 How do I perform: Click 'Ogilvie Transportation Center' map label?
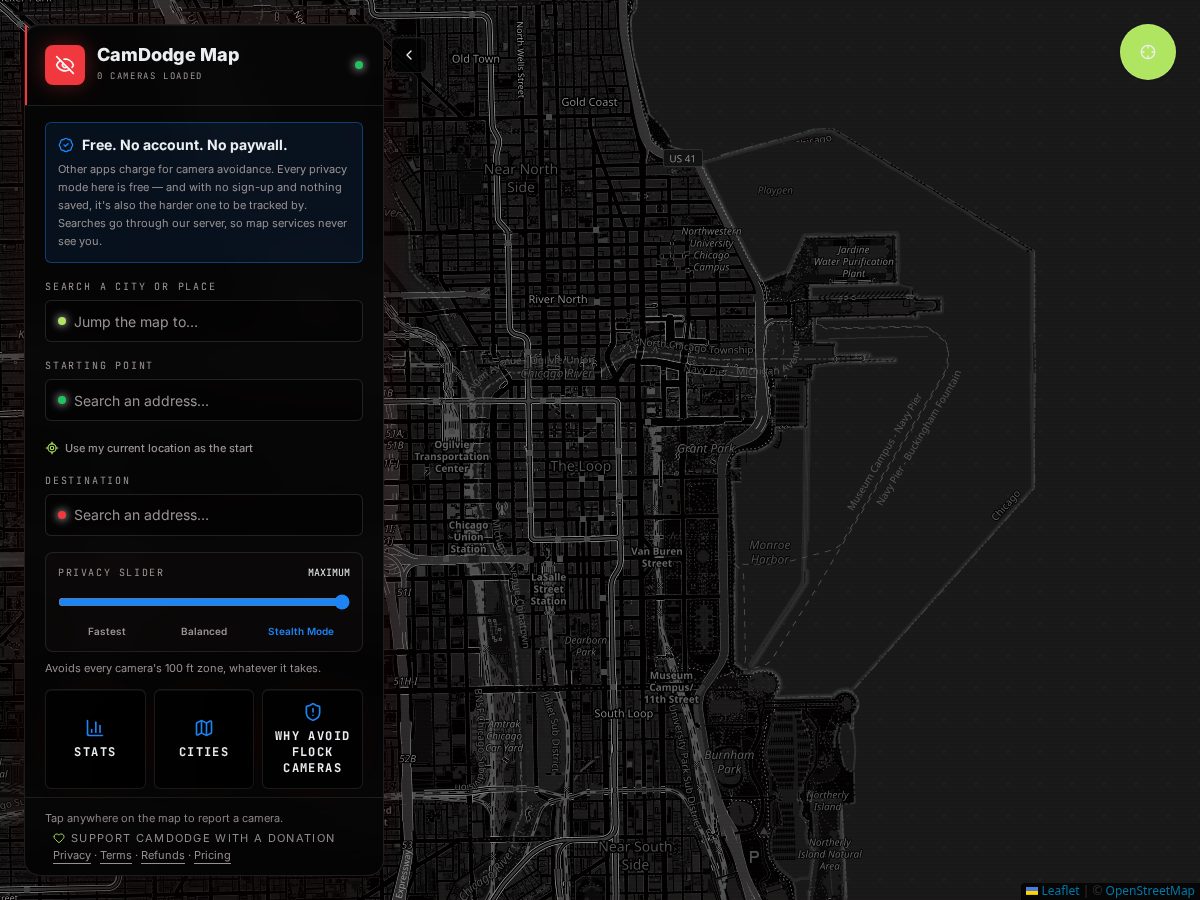pyautogui.click(x=451, y=456)
